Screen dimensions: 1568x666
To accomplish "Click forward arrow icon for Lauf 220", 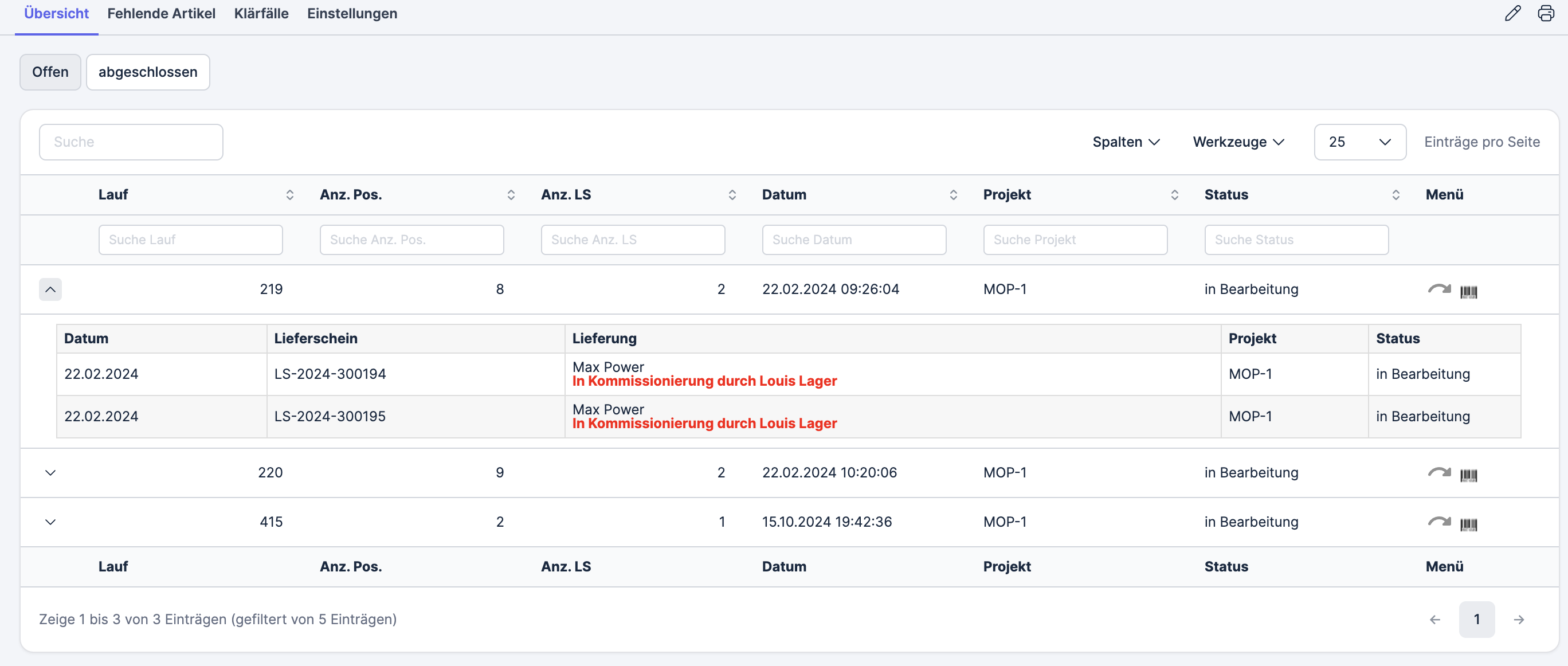I will 1439,472.
